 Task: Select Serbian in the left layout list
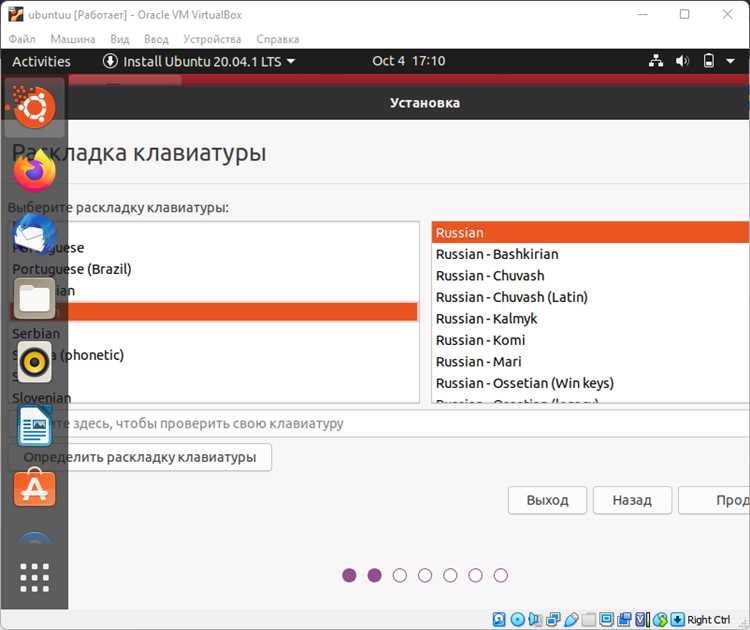tap(214, 333)
